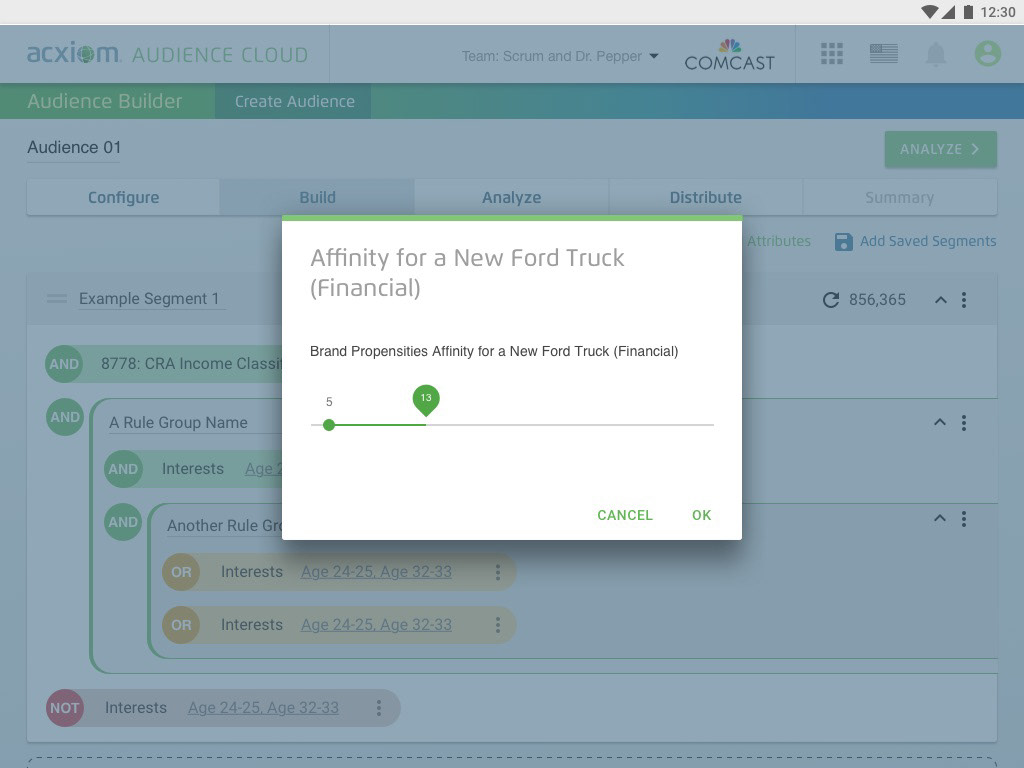Open the notifications bell
This screenshot has width=1024, height=768.
[936, 55]
